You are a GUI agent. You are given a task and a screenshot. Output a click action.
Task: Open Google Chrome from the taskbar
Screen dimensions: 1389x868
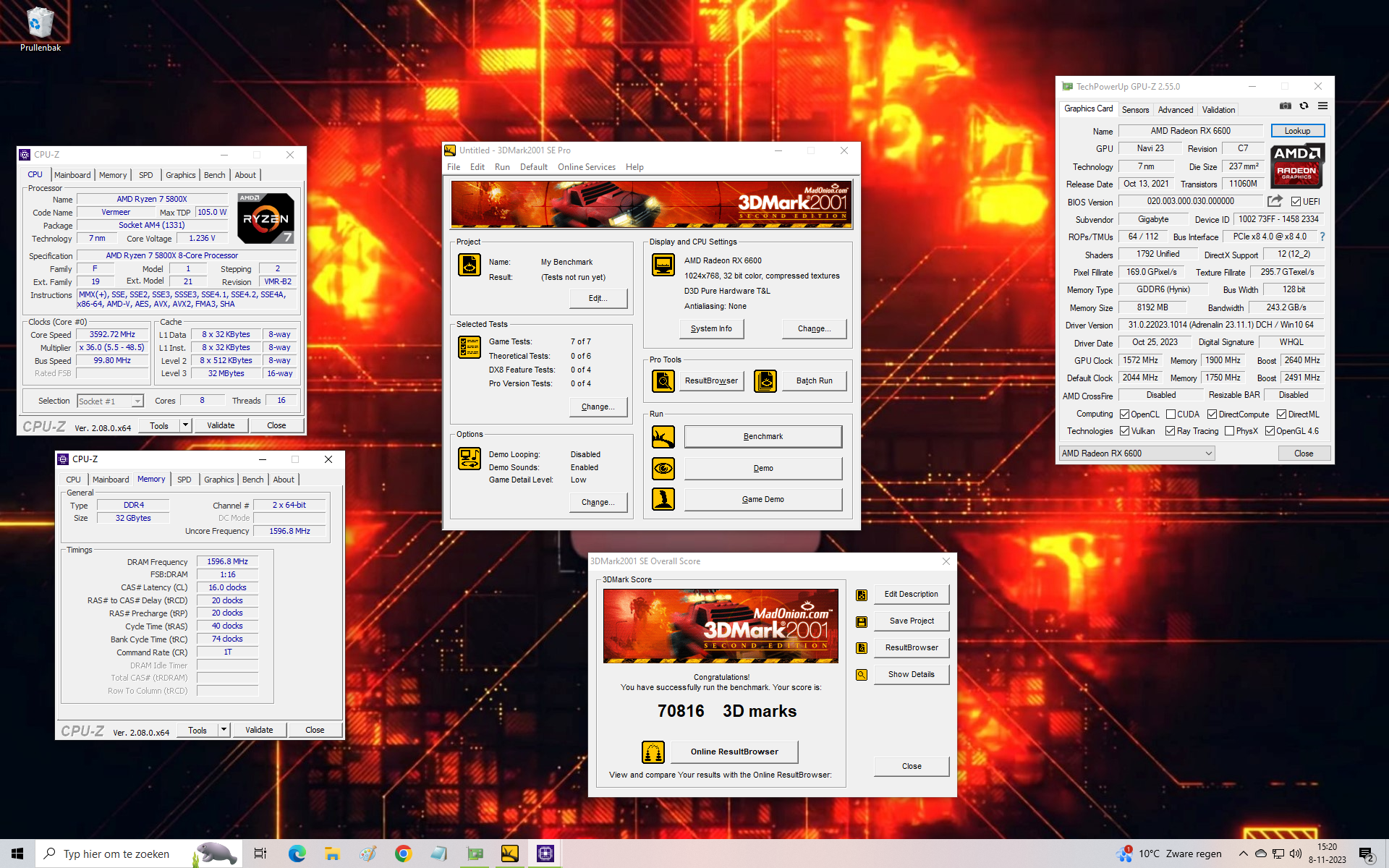tap(403, 854)
